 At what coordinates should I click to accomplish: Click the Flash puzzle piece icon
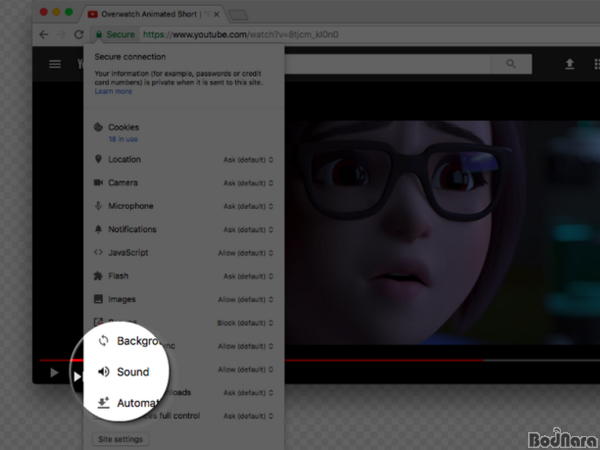click(x=98, y=276)
